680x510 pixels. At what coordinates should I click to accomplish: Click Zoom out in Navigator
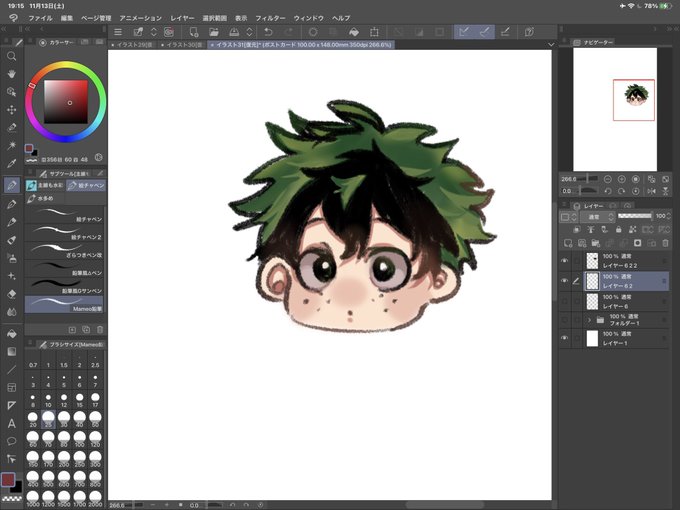pos(608,179)
